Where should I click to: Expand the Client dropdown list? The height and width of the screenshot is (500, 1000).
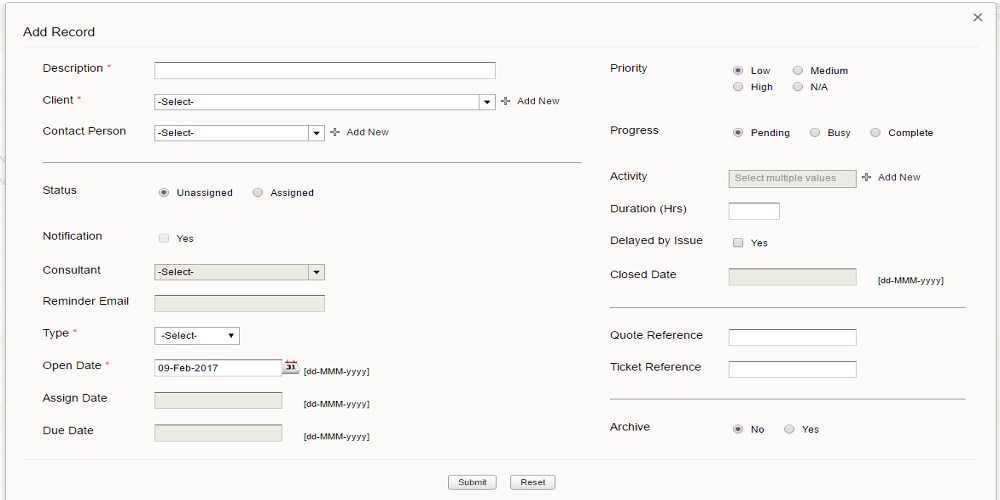pos(487,102)
